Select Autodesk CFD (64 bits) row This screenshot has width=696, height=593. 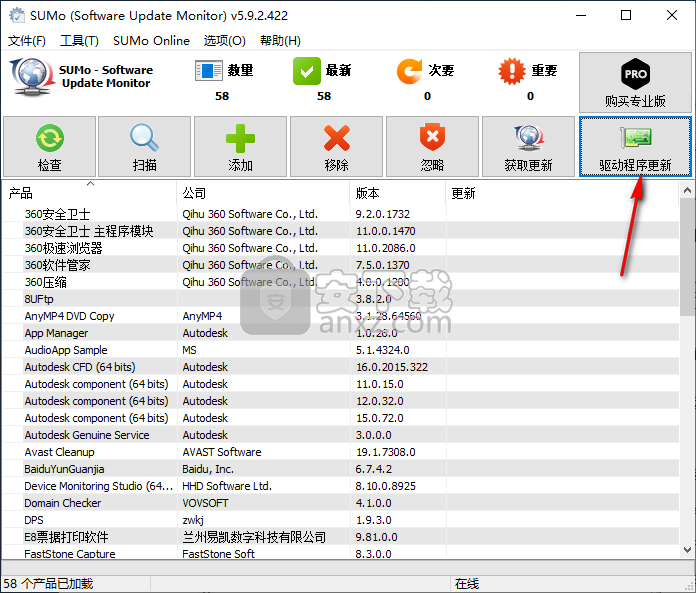(x=341, y=367)
